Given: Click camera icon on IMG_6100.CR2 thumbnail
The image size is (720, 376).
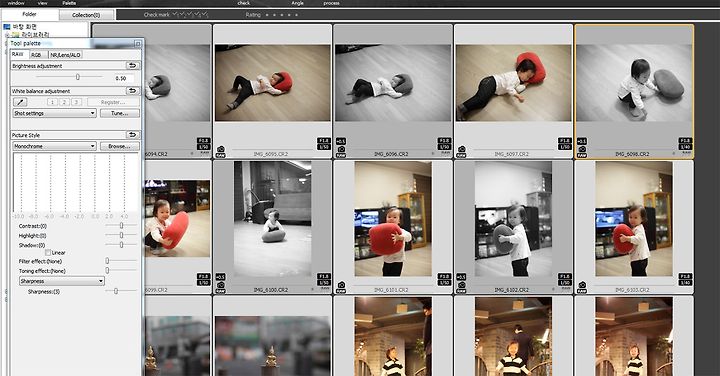Looking at the screenshot, I should (221, 286).
